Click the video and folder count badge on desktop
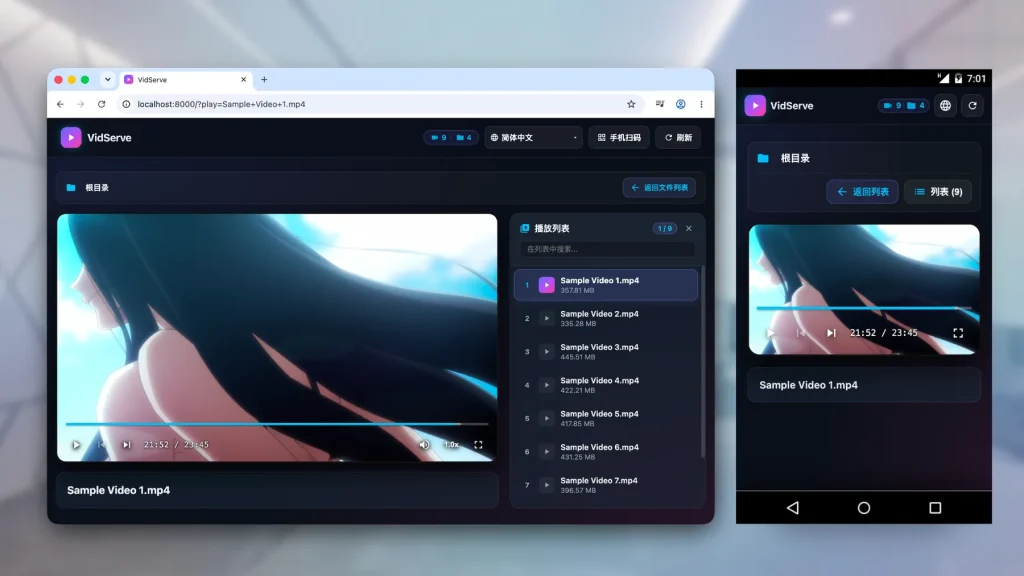 click(x=451, y=138)
